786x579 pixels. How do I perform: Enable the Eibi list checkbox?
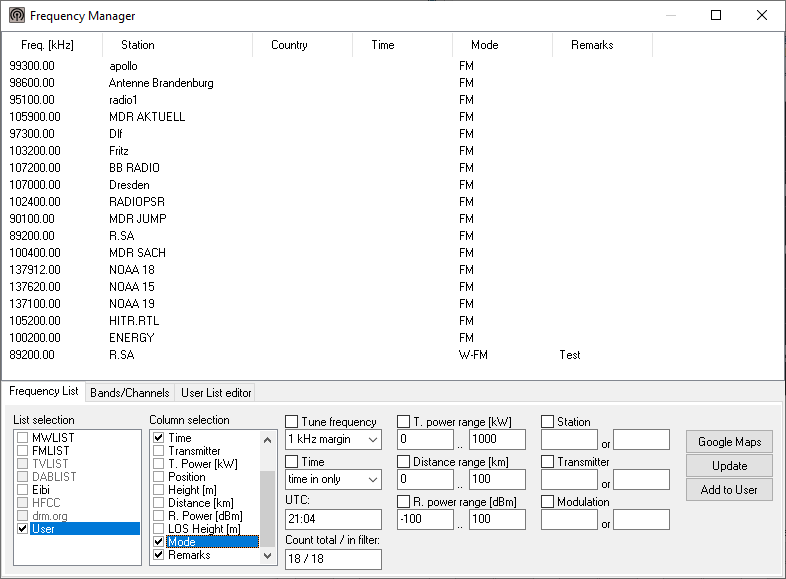[x=22, y=490]
